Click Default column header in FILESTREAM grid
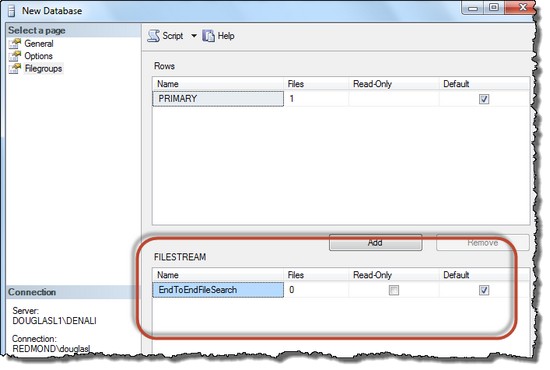 tap(484, 275)
